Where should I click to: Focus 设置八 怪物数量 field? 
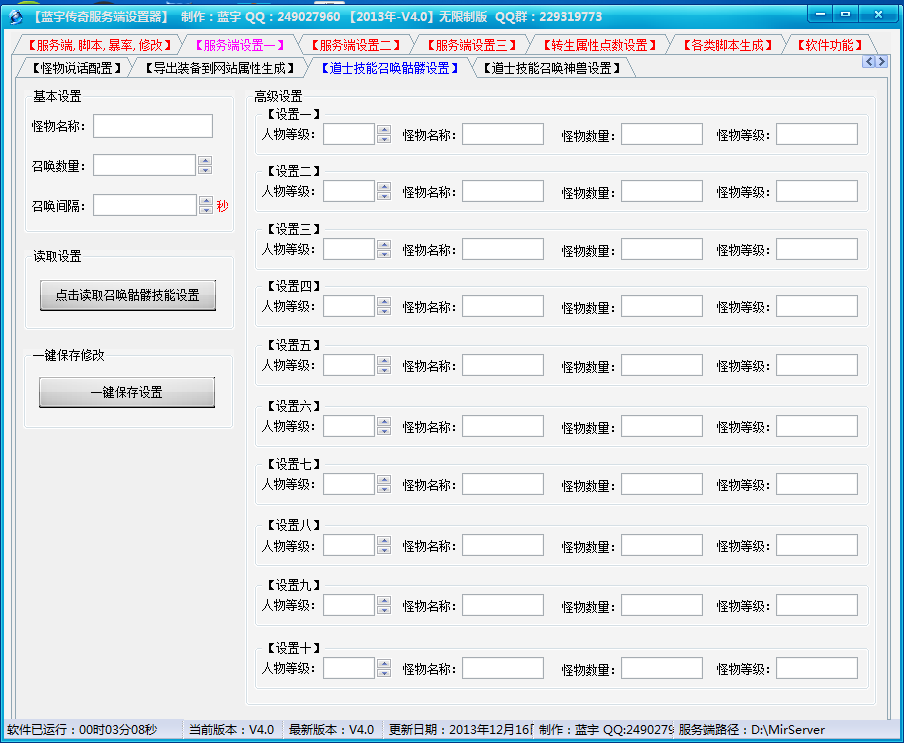(662, 545)
